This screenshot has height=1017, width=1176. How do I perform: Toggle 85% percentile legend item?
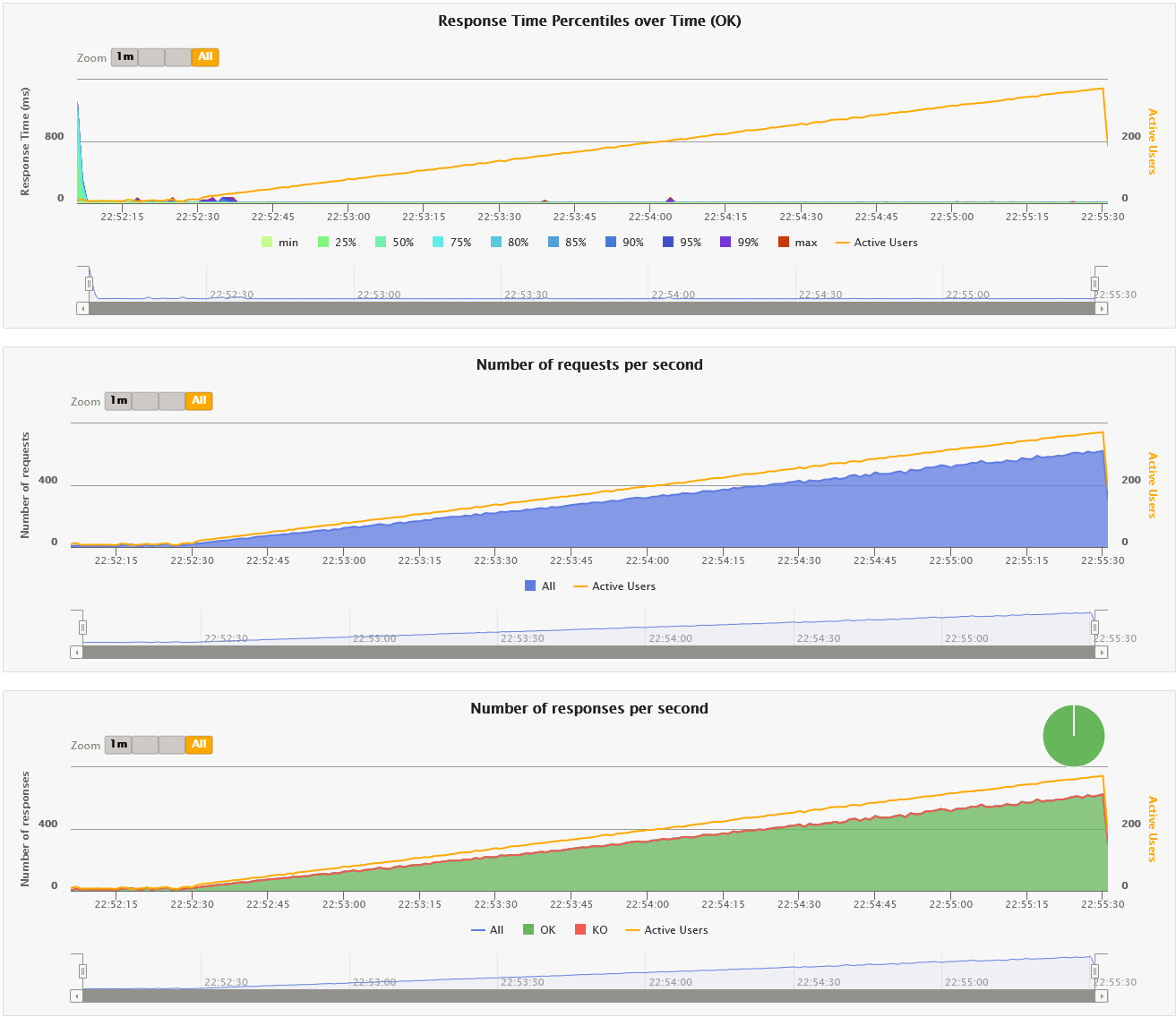[567, 243]
